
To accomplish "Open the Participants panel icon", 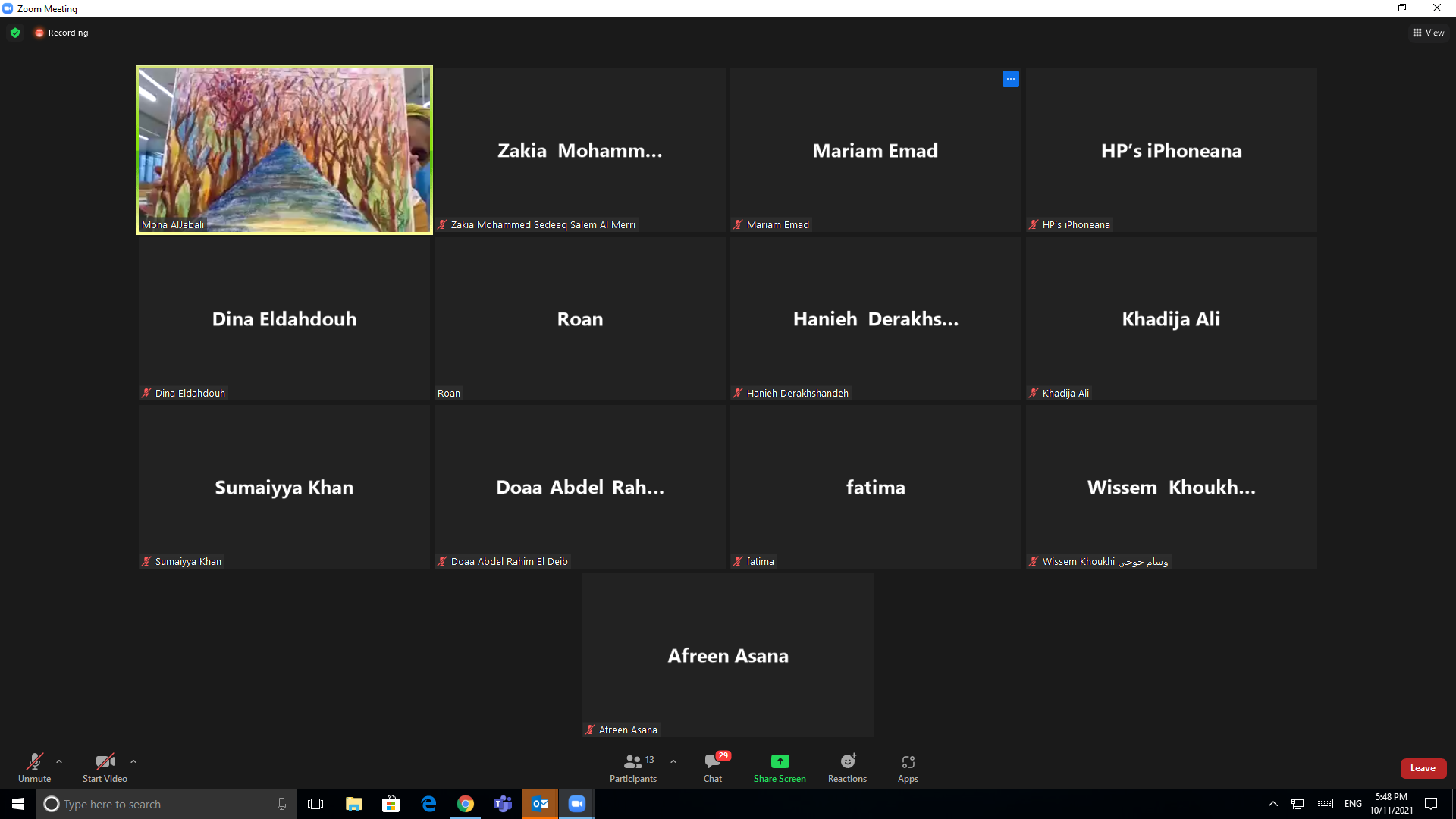I will [x=633, y=761].
